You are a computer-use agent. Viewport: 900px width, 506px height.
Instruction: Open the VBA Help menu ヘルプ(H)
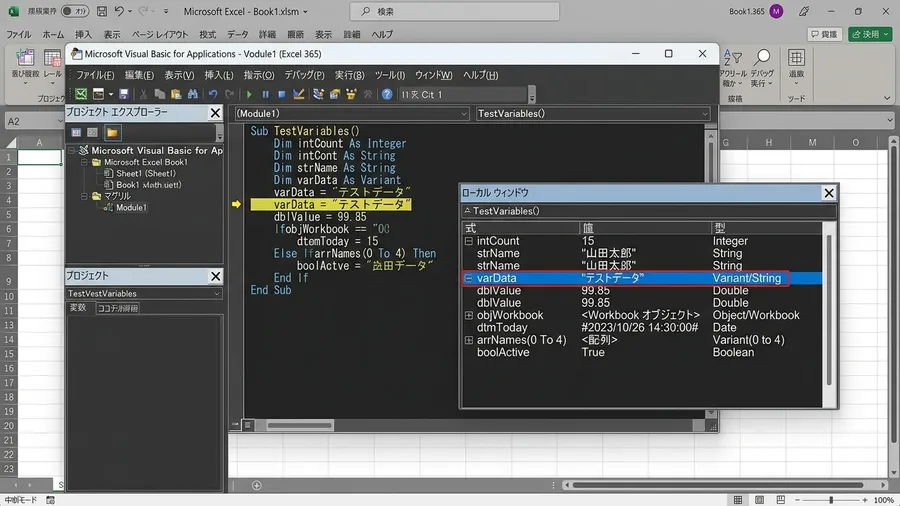tap(480, 75)
